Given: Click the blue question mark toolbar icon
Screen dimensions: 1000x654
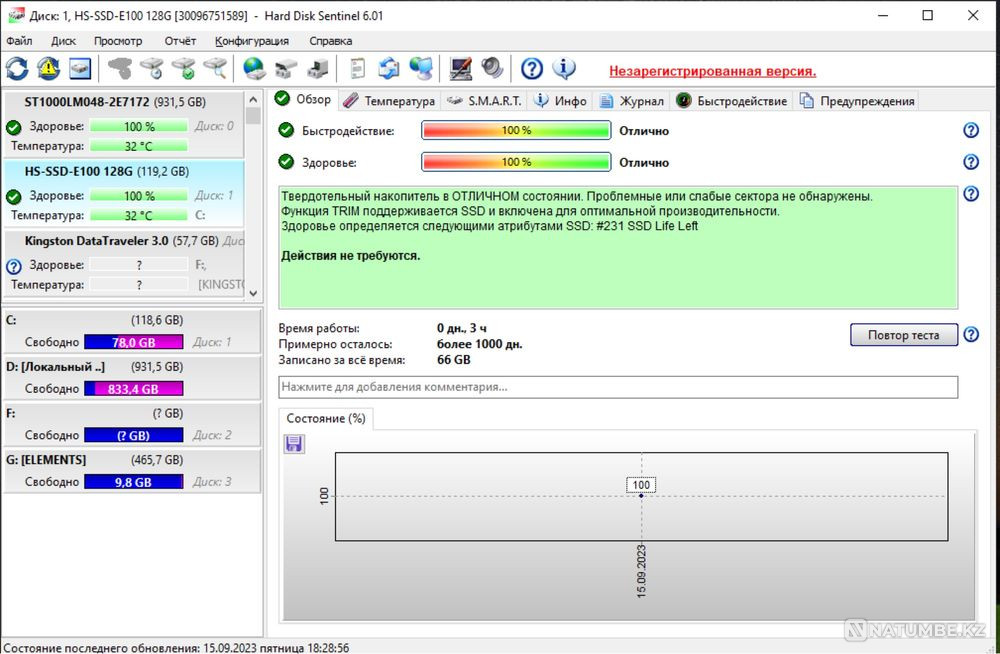Looking at the screenshot, I should pos(531,68).
